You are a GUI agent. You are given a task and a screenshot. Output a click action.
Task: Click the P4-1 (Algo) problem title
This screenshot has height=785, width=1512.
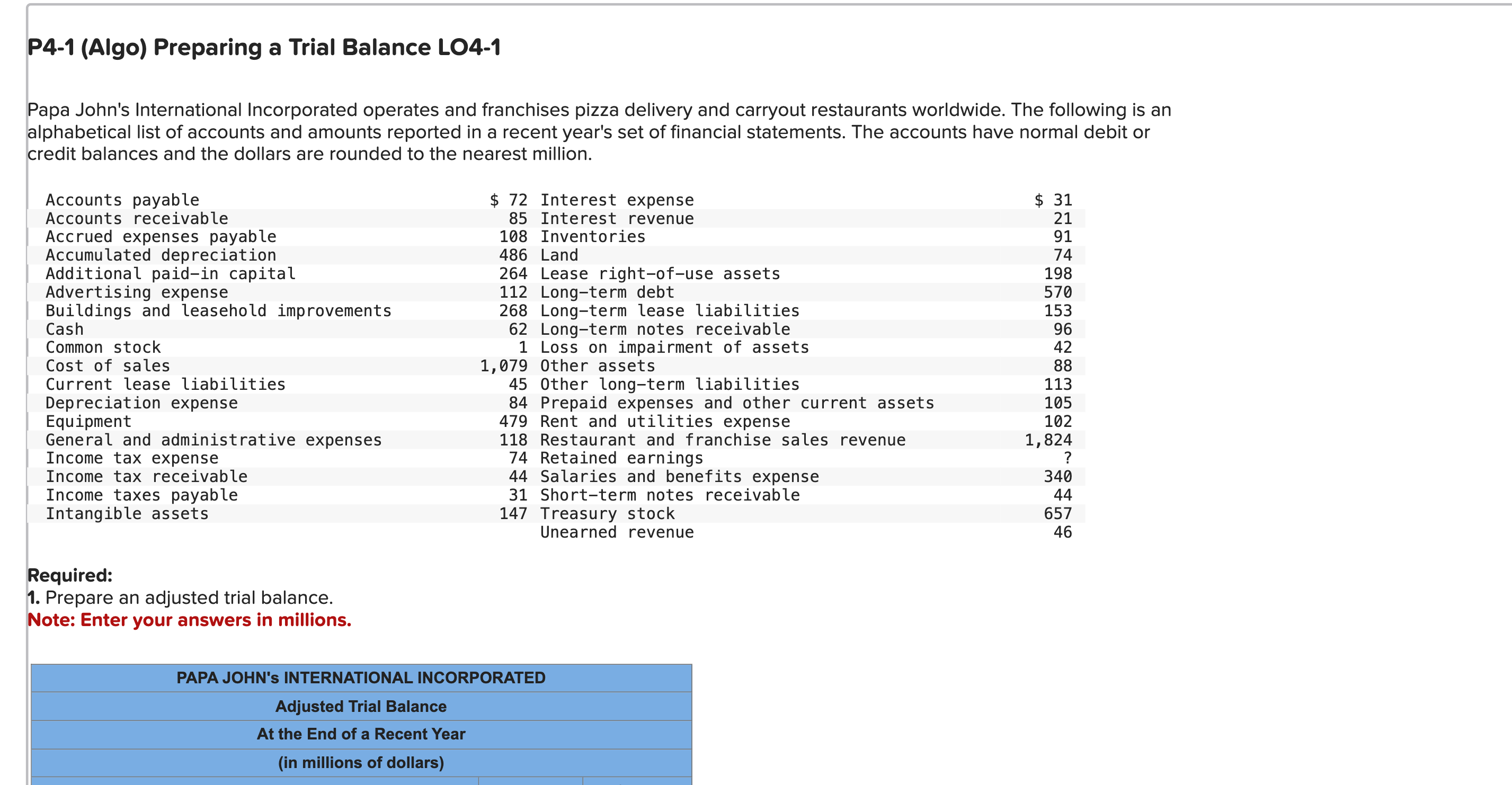coord(264,48)
